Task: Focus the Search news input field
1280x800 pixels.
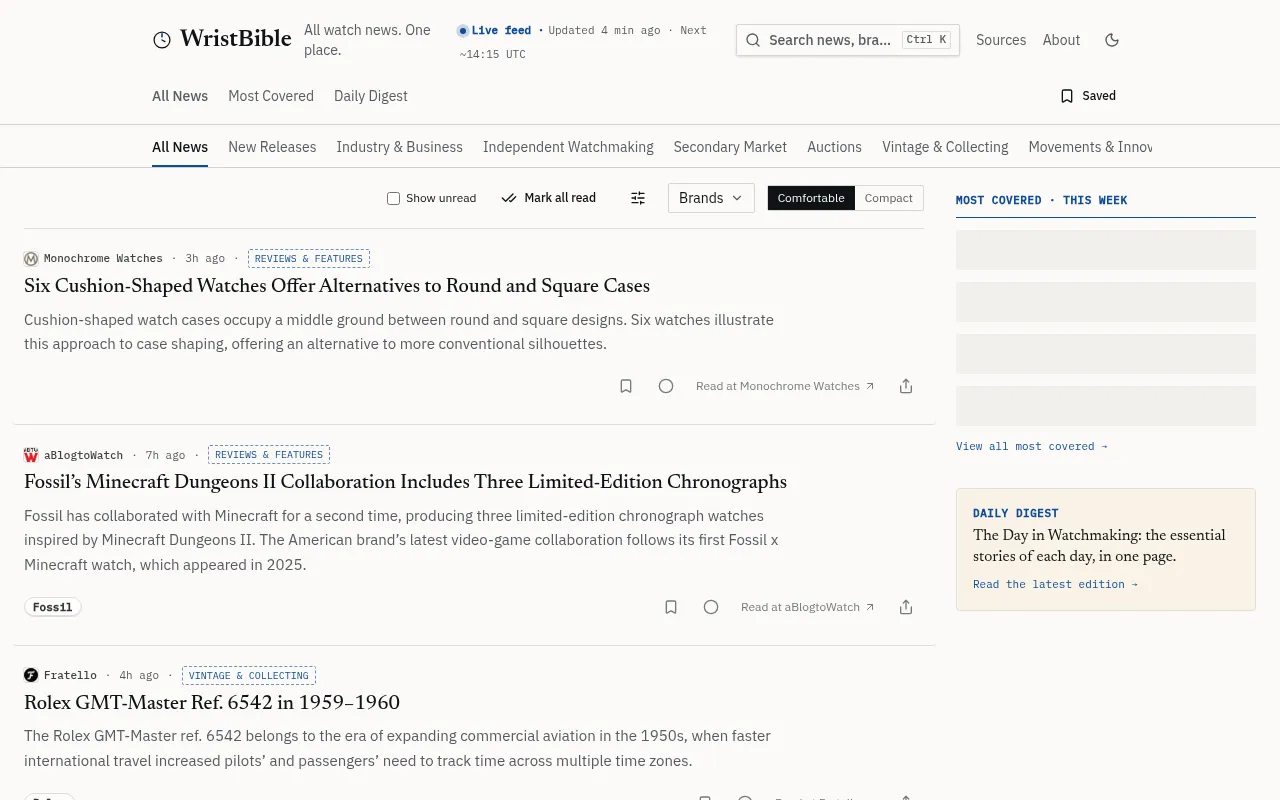Action: (848, 40)
